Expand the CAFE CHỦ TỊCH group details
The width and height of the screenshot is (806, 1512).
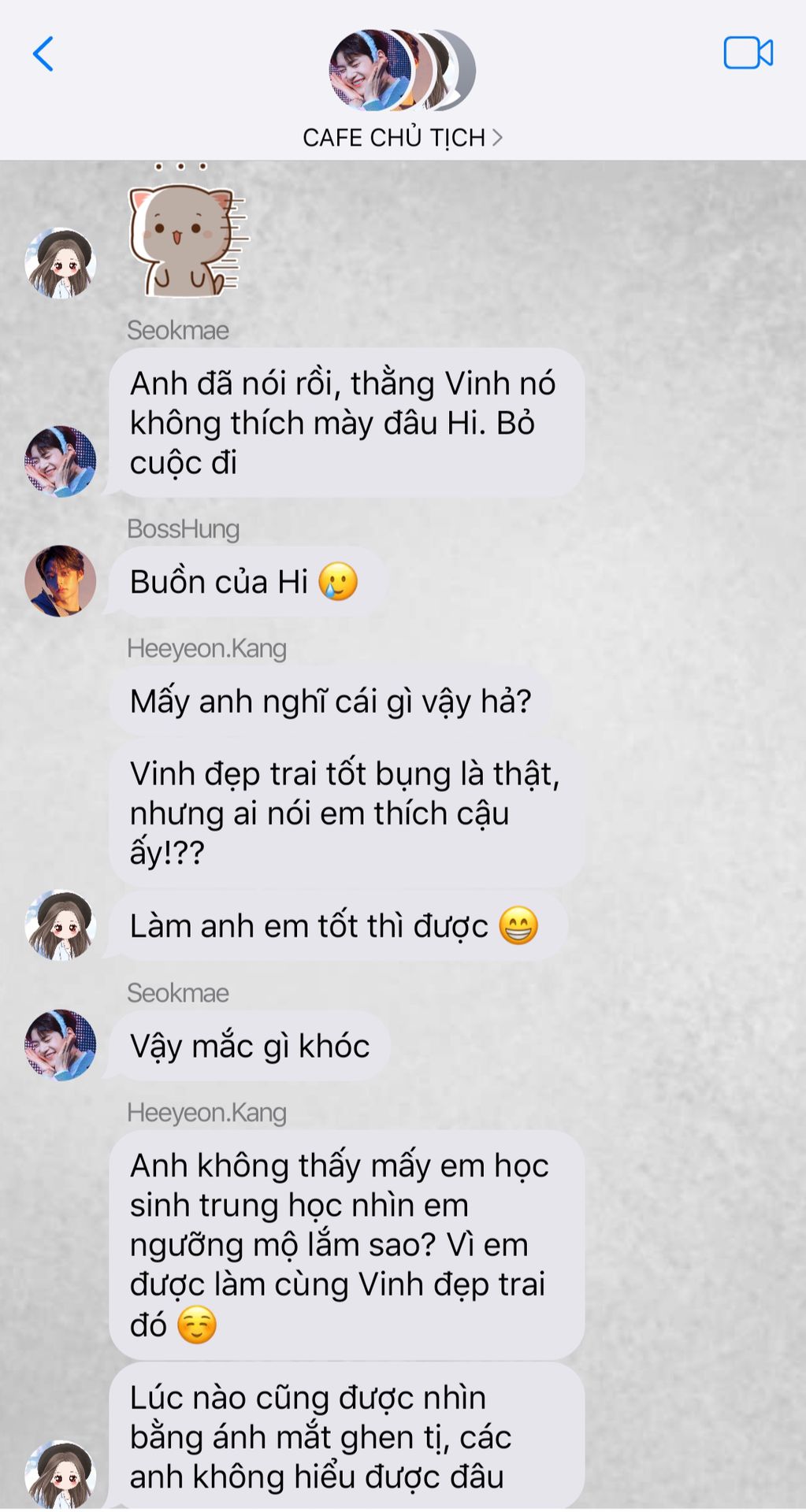(x=402, y=138)
